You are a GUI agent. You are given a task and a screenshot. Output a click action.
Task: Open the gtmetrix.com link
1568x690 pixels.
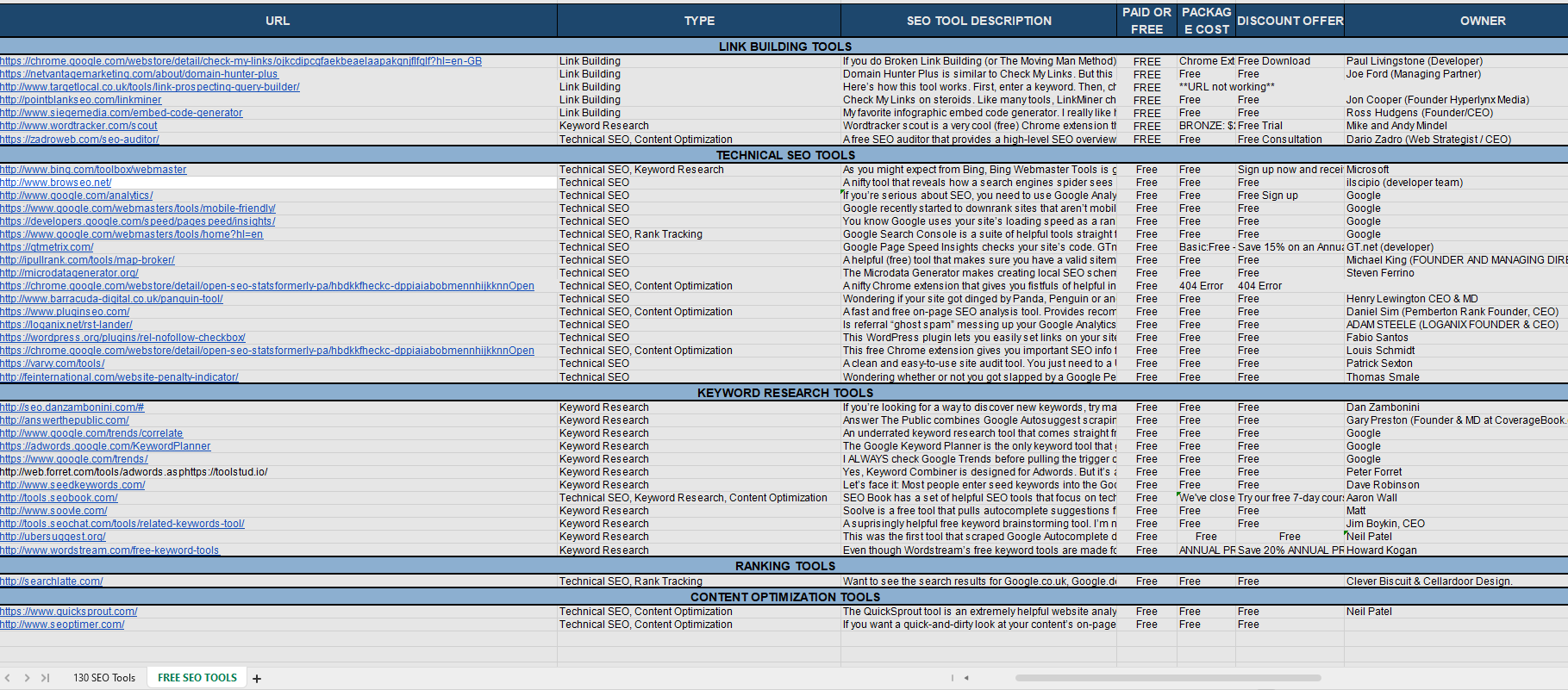pos(47,247)
